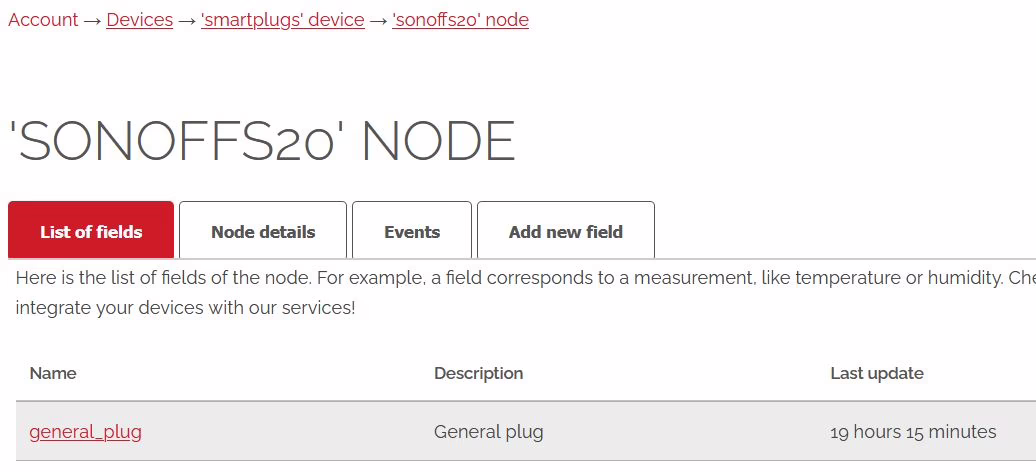Click the Account breadcrumb text
Viewport: 1036px width, 472px height.
coord(43,20)
